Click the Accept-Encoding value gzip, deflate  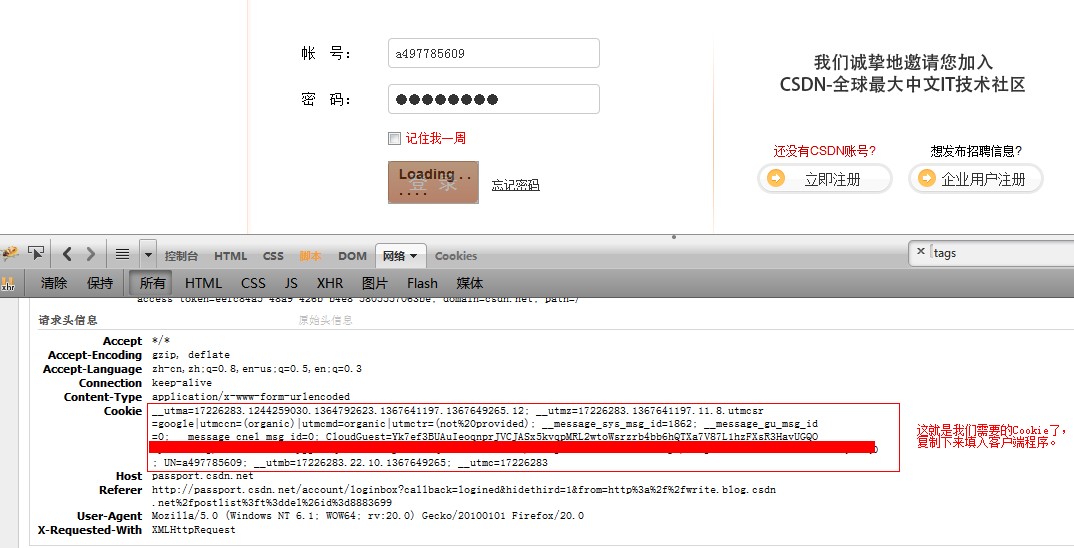(191, 355)
